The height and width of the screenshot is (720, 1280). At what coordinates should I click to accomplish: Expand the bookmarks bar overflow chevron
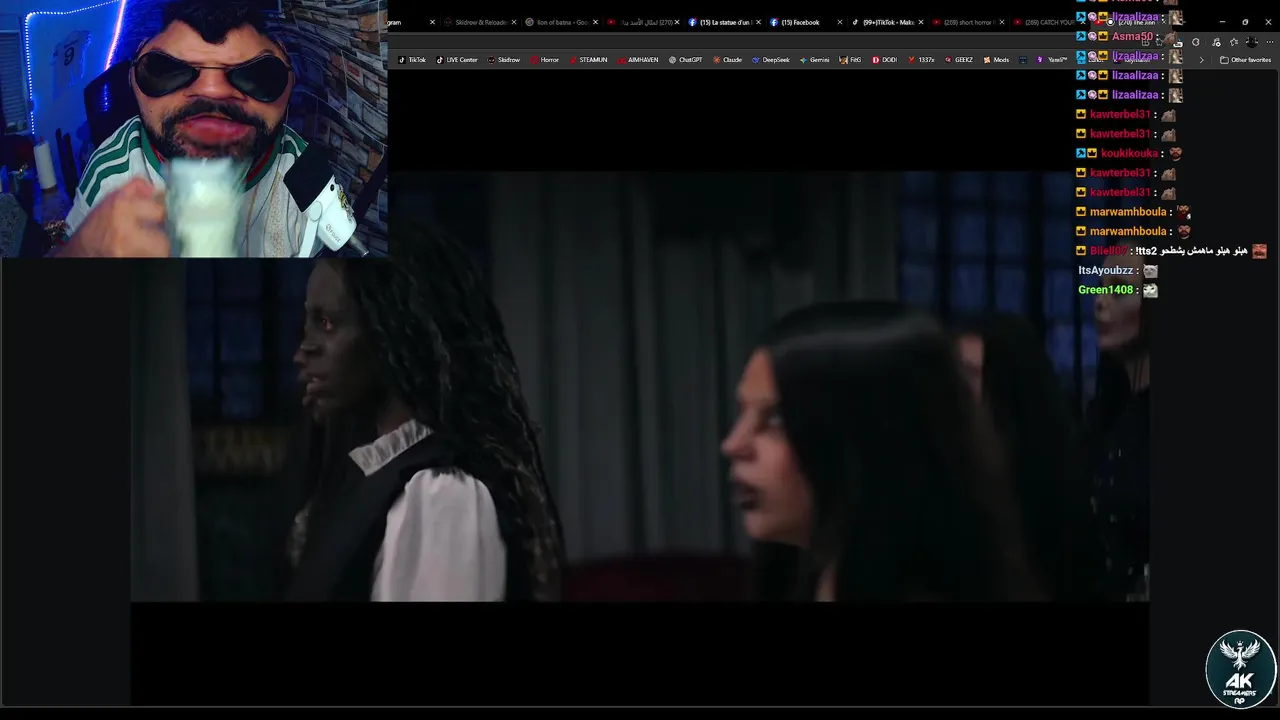click(1201, 60)
